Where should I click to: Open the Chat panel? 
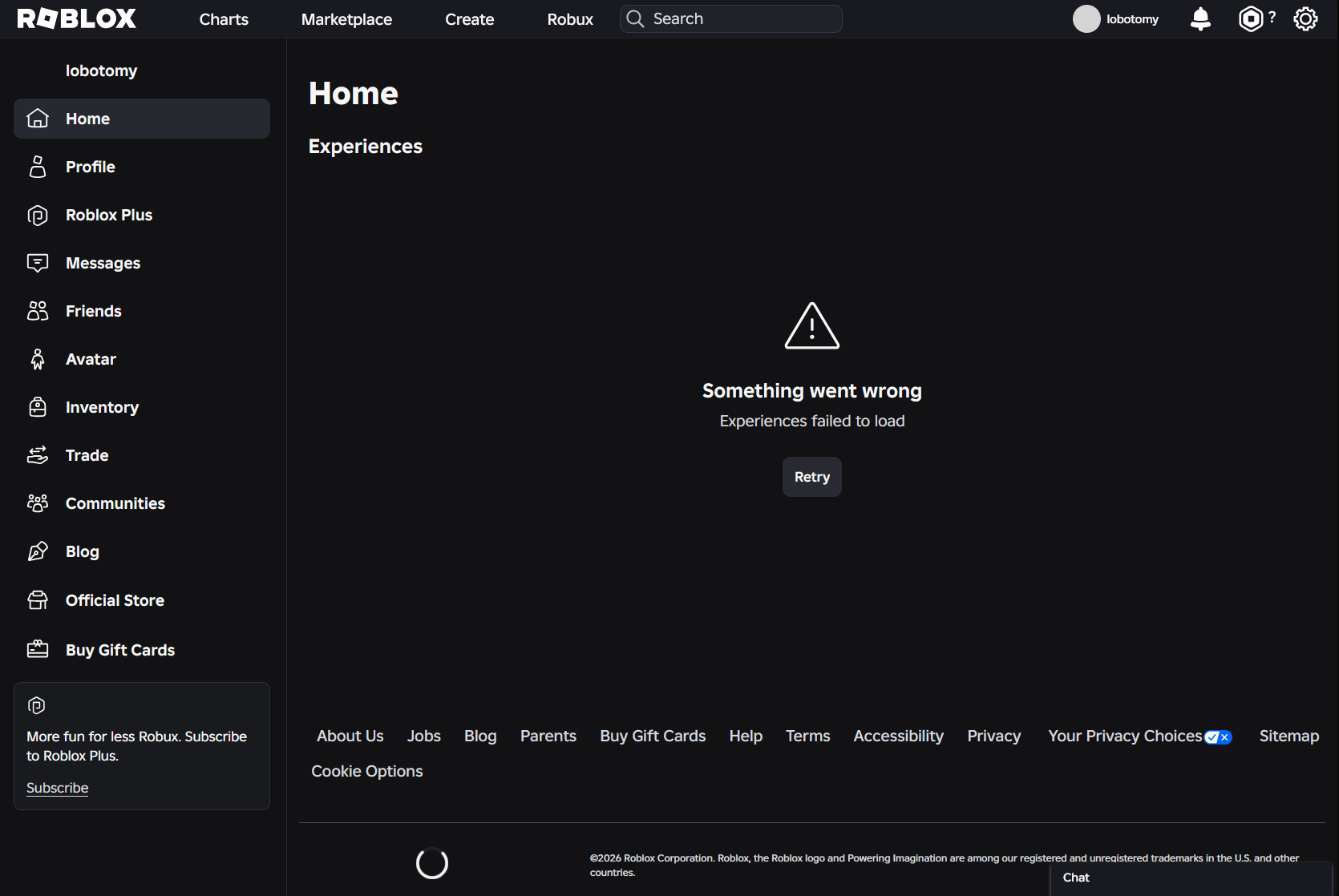[x=1191, y=878]
